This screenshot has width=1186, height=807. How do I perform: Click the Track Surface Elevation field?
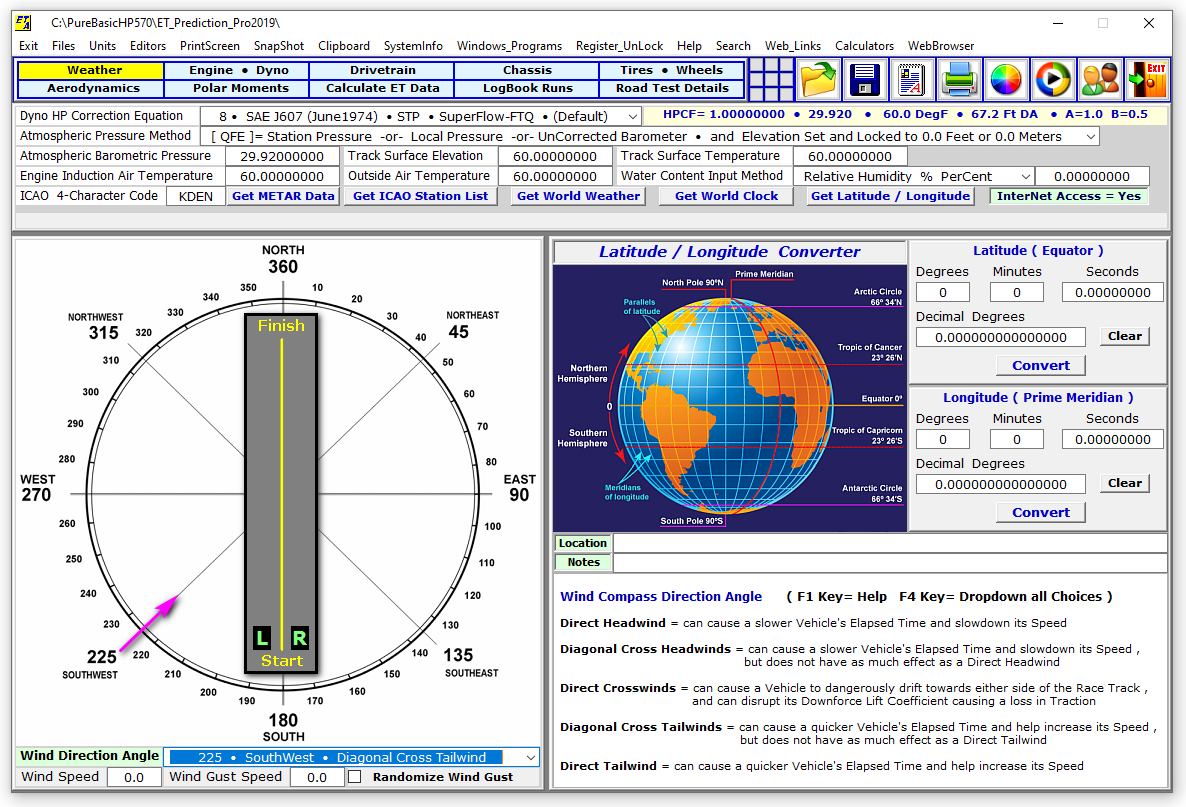click(x=554, y=157)
